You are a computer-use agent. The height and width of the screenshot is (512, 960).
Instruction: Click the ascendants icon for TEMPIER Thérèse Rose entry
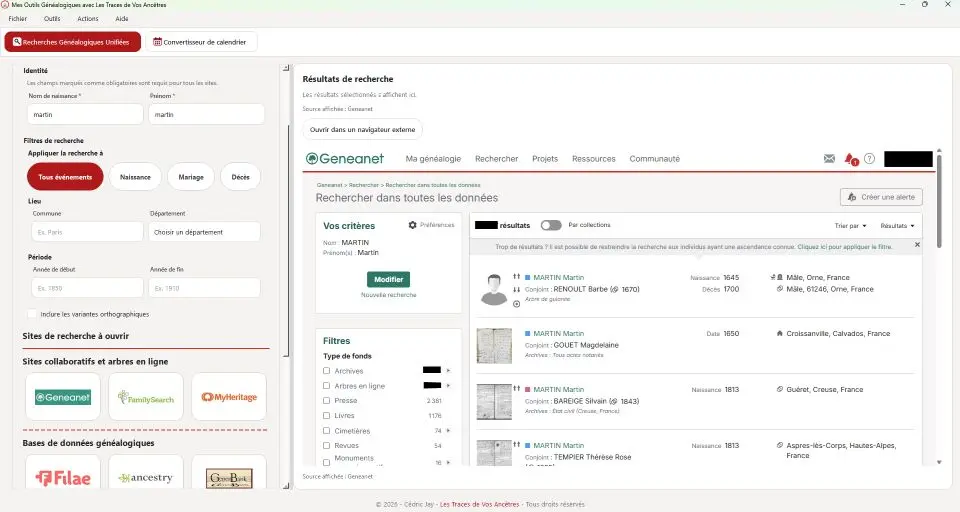click(516, 445)
